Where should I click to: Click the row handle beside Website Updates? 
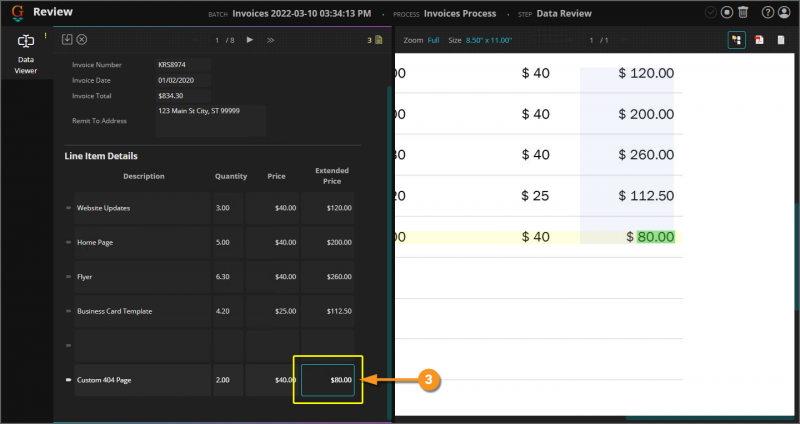[68, 208]
